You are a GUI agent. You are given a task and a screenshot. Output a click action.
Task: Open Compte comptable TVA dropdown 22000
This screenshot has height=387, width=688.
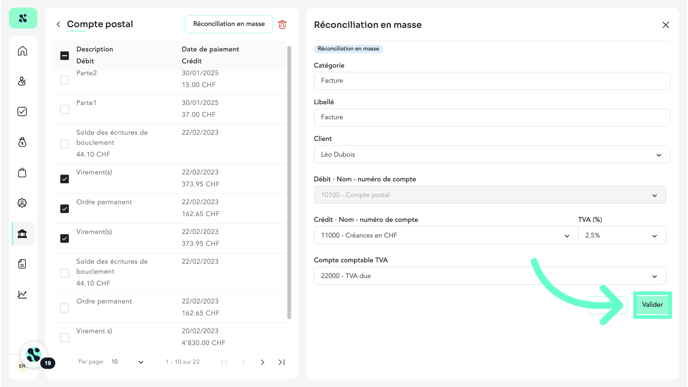point(490,276)
